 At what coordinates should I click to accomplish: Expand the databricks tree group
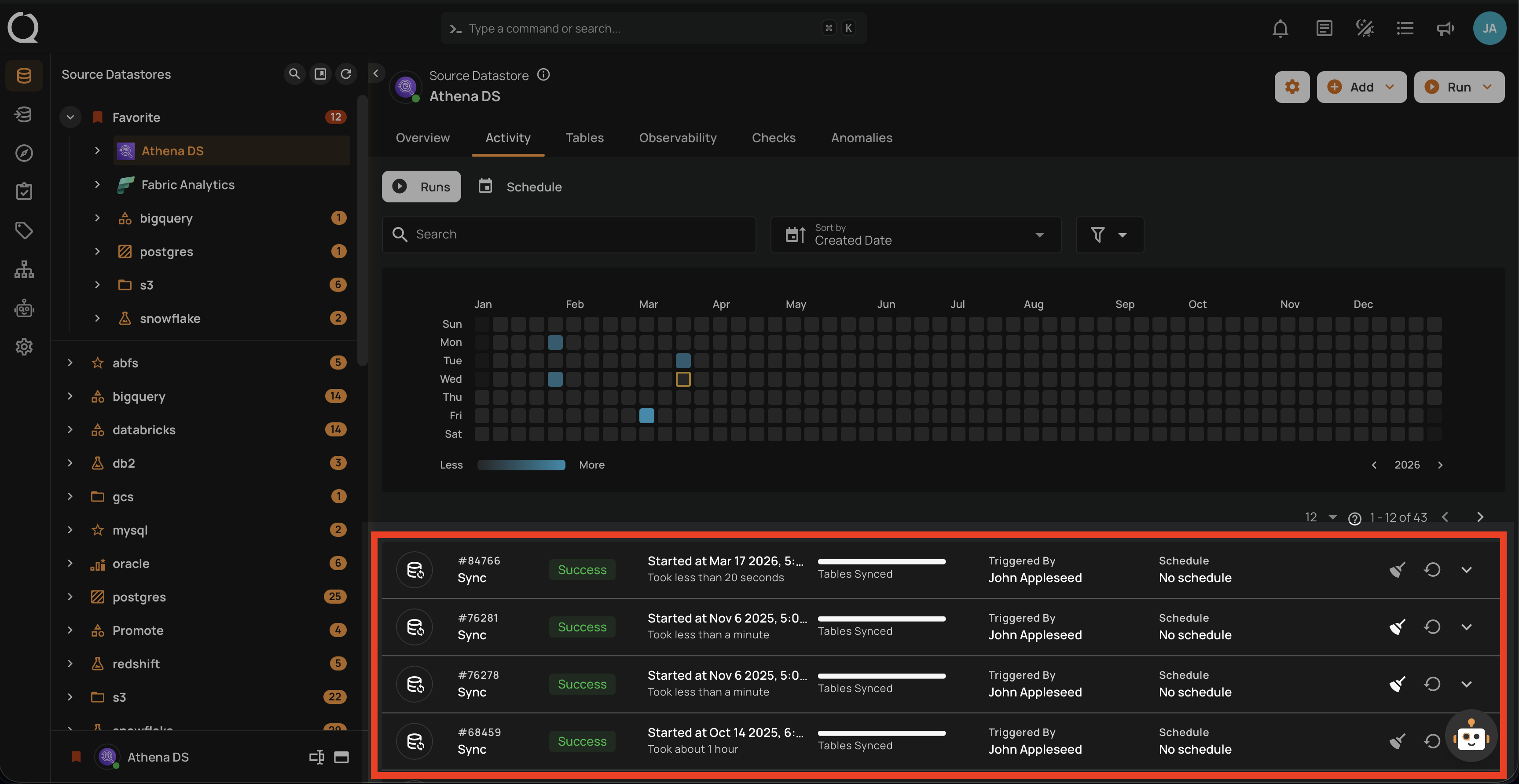point(70,430)
